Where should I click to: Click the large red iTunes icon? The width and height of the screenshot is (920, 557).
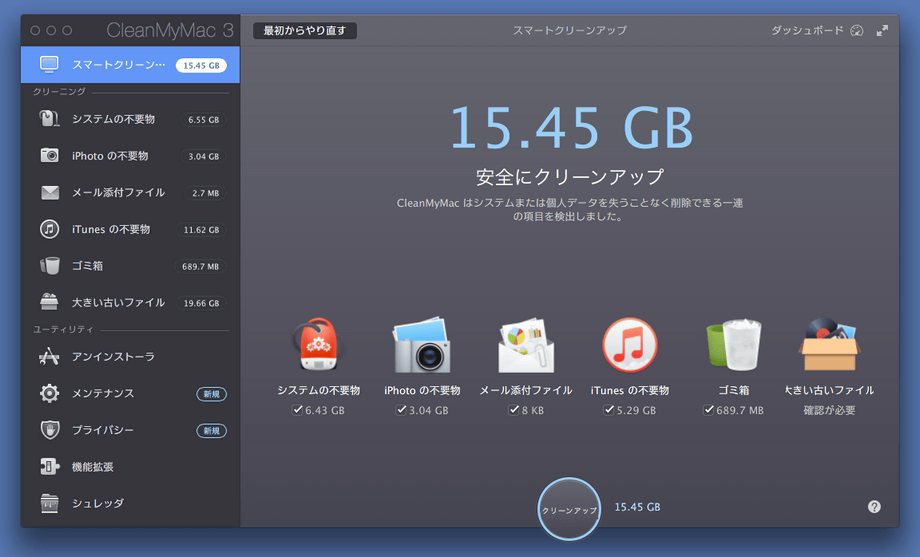[630, 345]
